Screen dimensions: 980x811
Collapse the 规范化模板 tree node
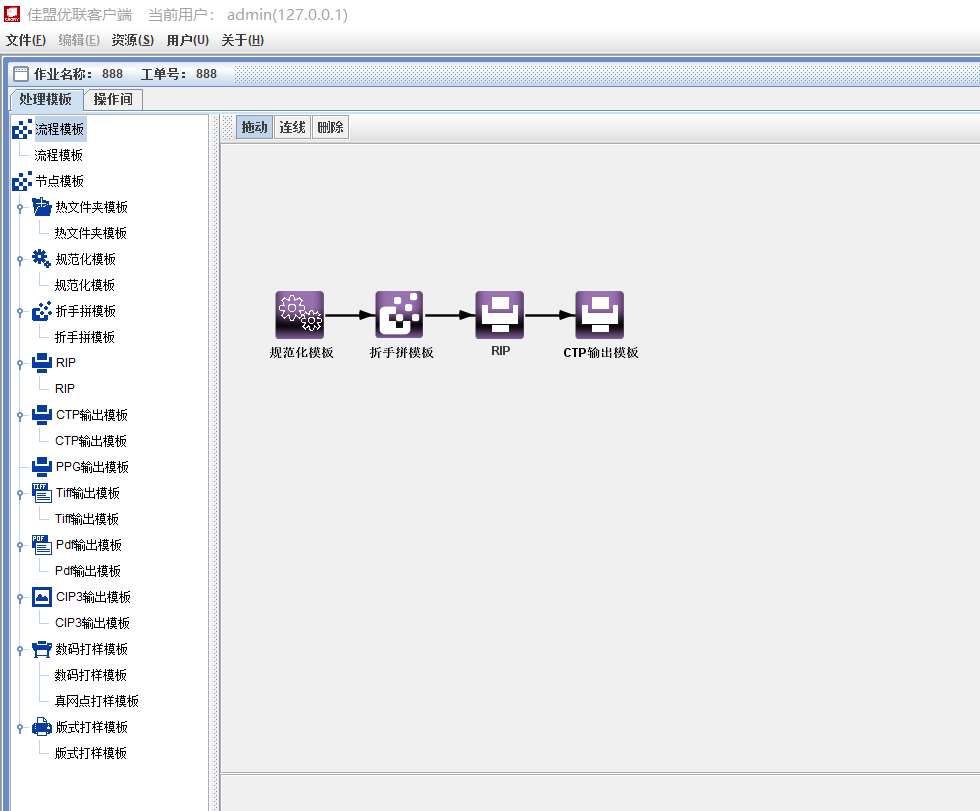click(x=20, y=260)
